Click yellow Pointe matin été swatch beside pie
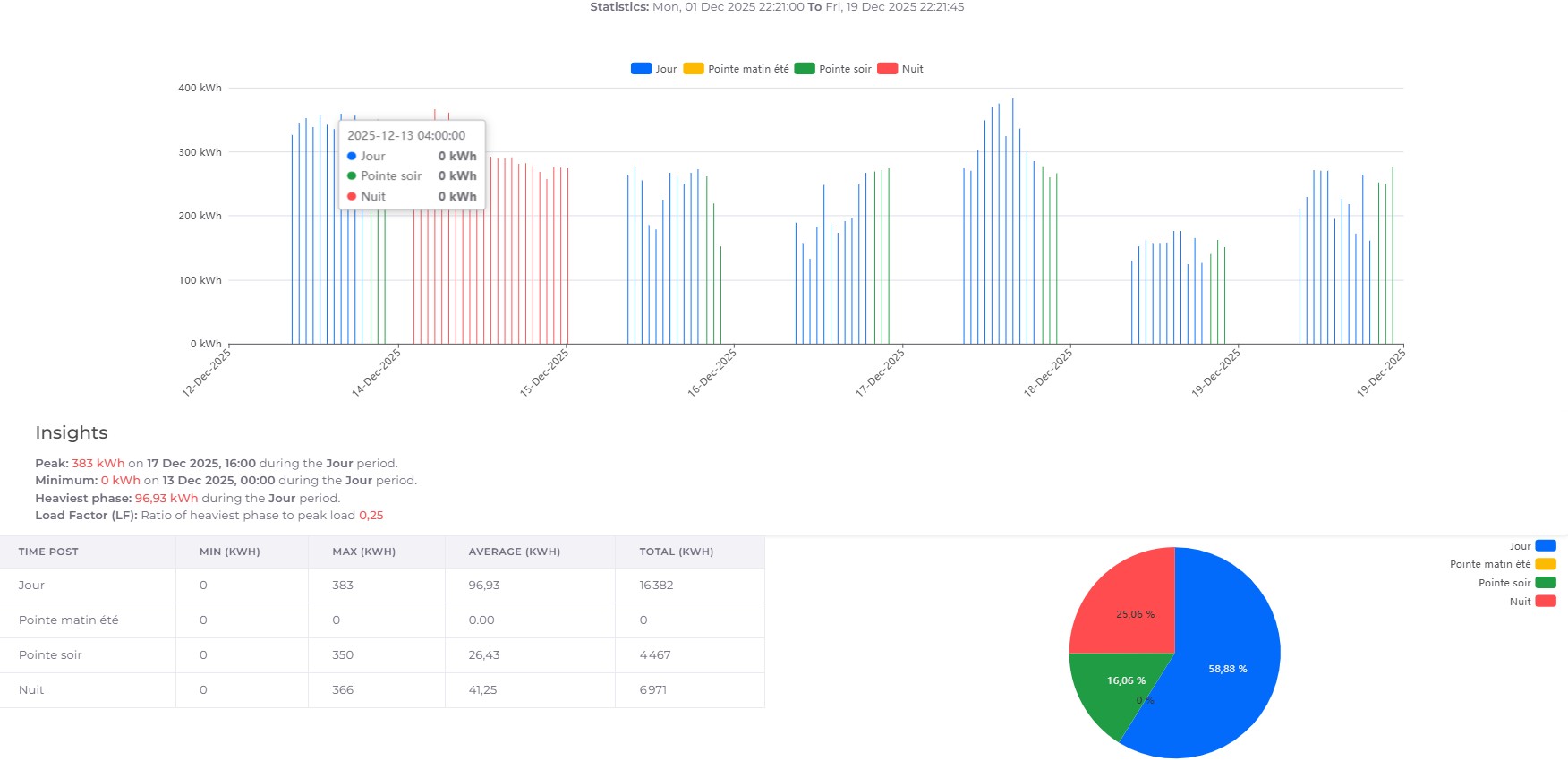This screenshot has height=761, width=1568. 1546,564
